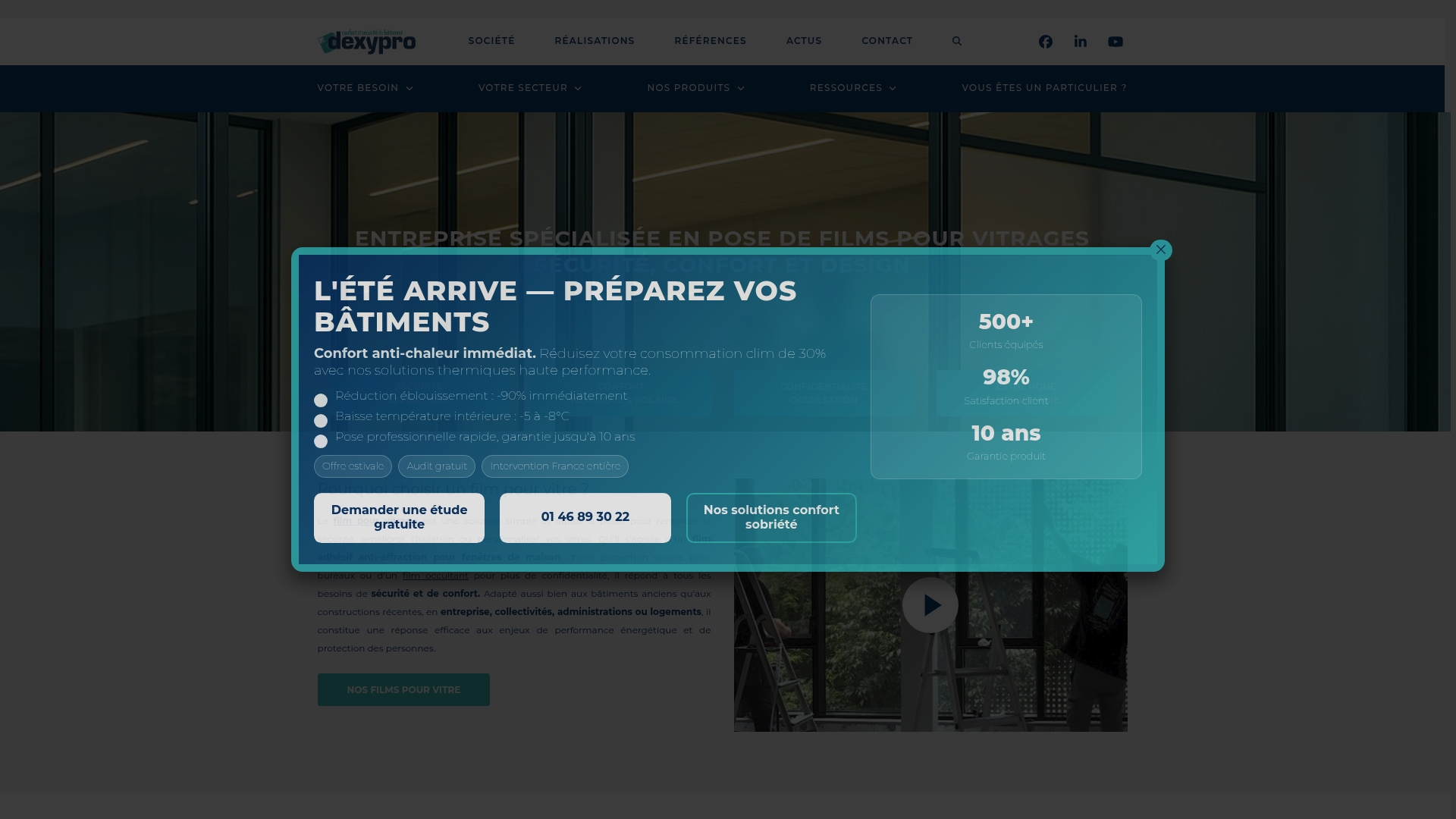The width and height of the screenshot is (1456, 819).
Task: Click the Audit gratuit tag
Action: [x=436, y=466]
